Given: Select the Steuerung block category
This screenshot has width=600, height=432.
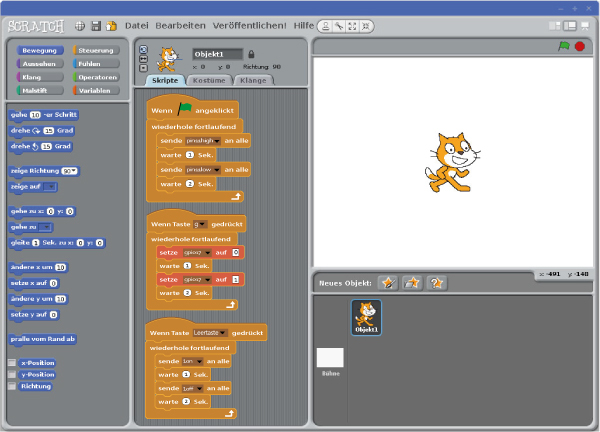Looking at the screenshot, I should tap(96, 51).
